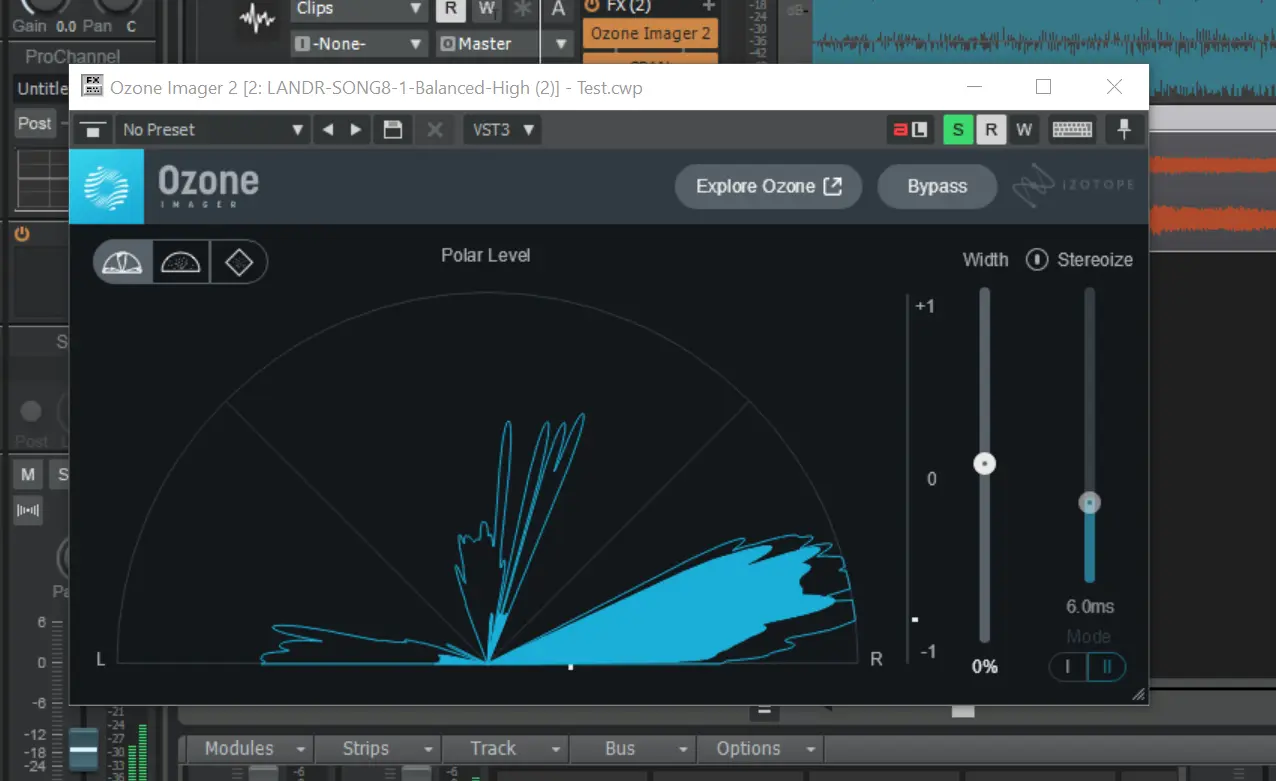The height and width of the screenshot is (781, 1276).
Task: Click the ProChannel module power icon
Action: [22, 234]
